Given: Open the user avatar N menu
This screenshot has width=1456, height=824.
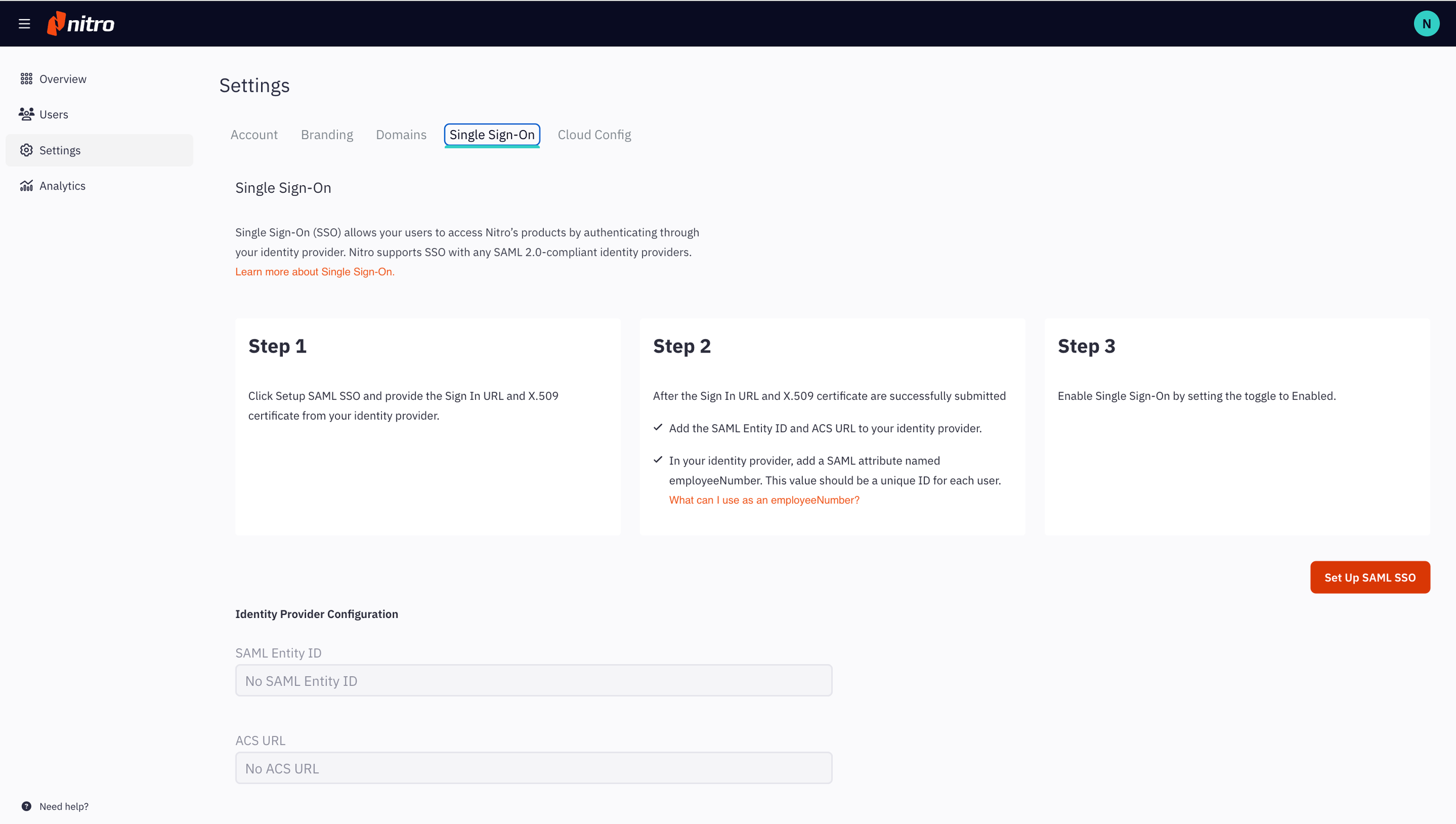Looking at the screenshot, I should tap(1426, 24).
